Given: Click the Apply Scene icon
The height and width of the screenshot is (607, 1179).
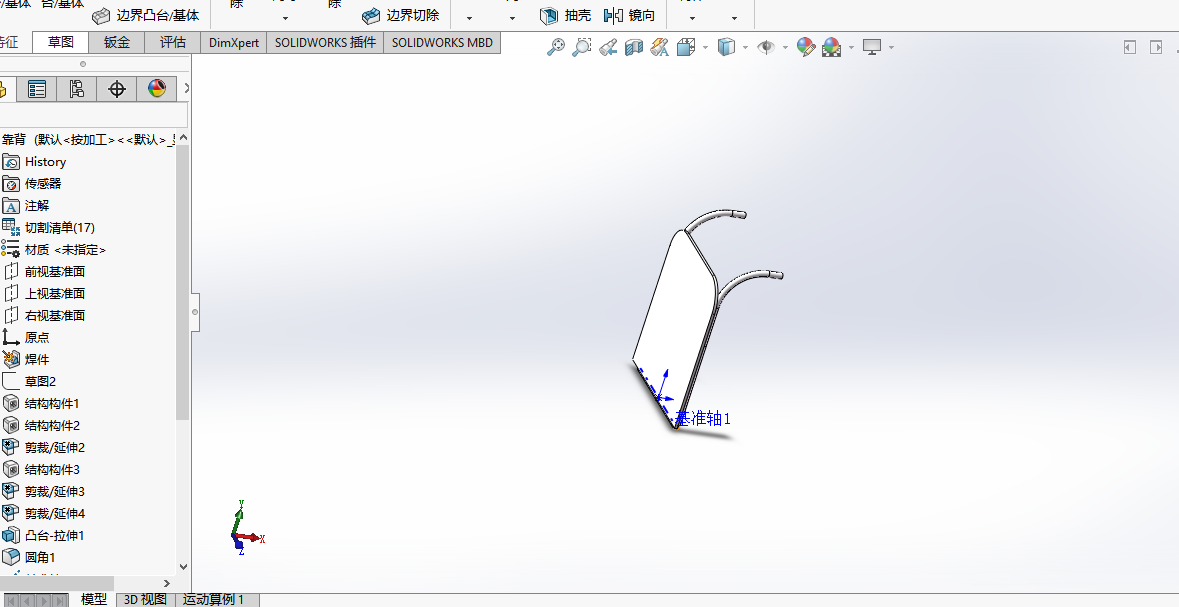Looking at the screenshot, I should coord(831,47).
